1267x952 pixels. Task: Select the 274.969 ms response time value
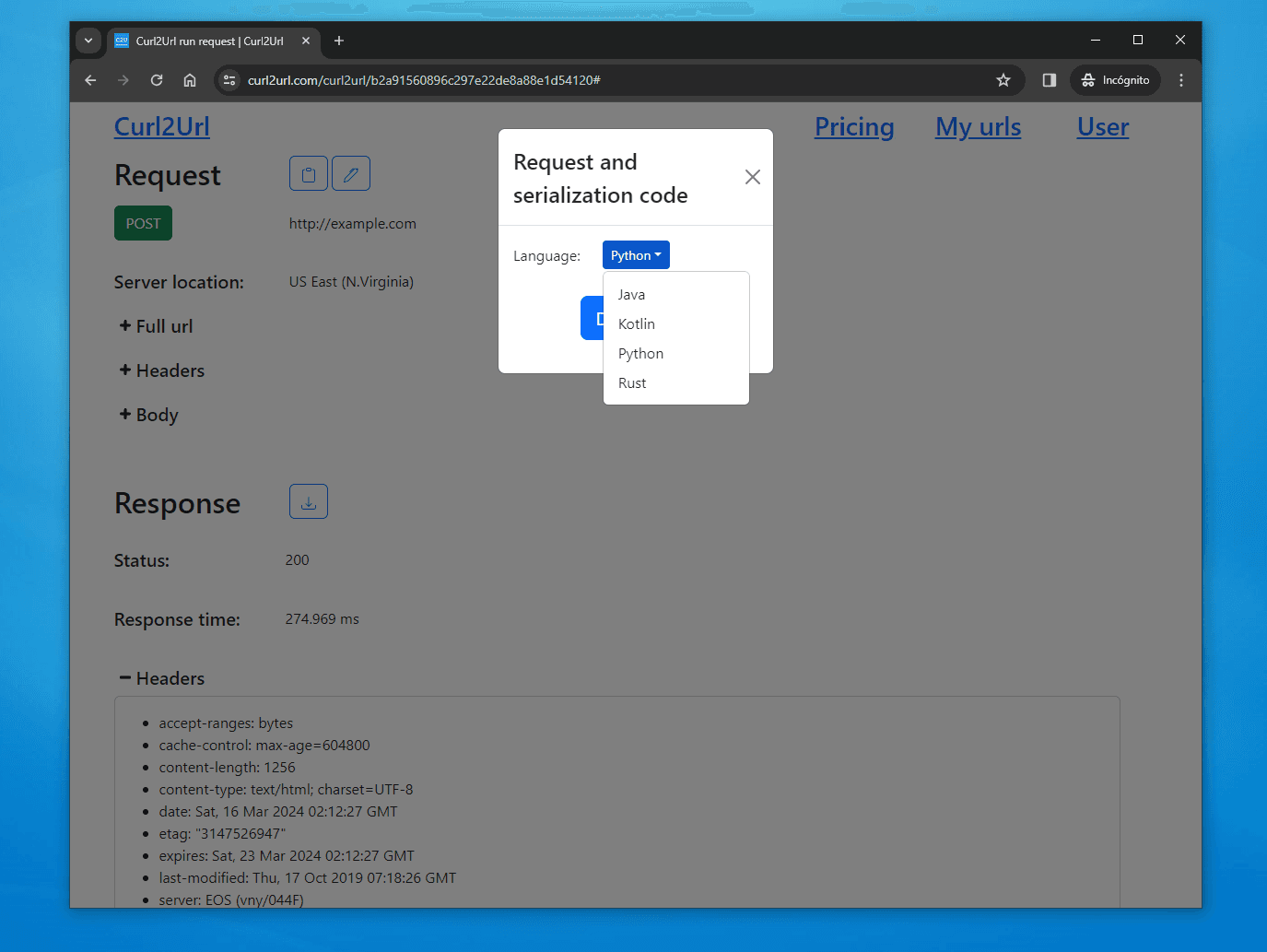pyautogui.click(x=322, y=619)
